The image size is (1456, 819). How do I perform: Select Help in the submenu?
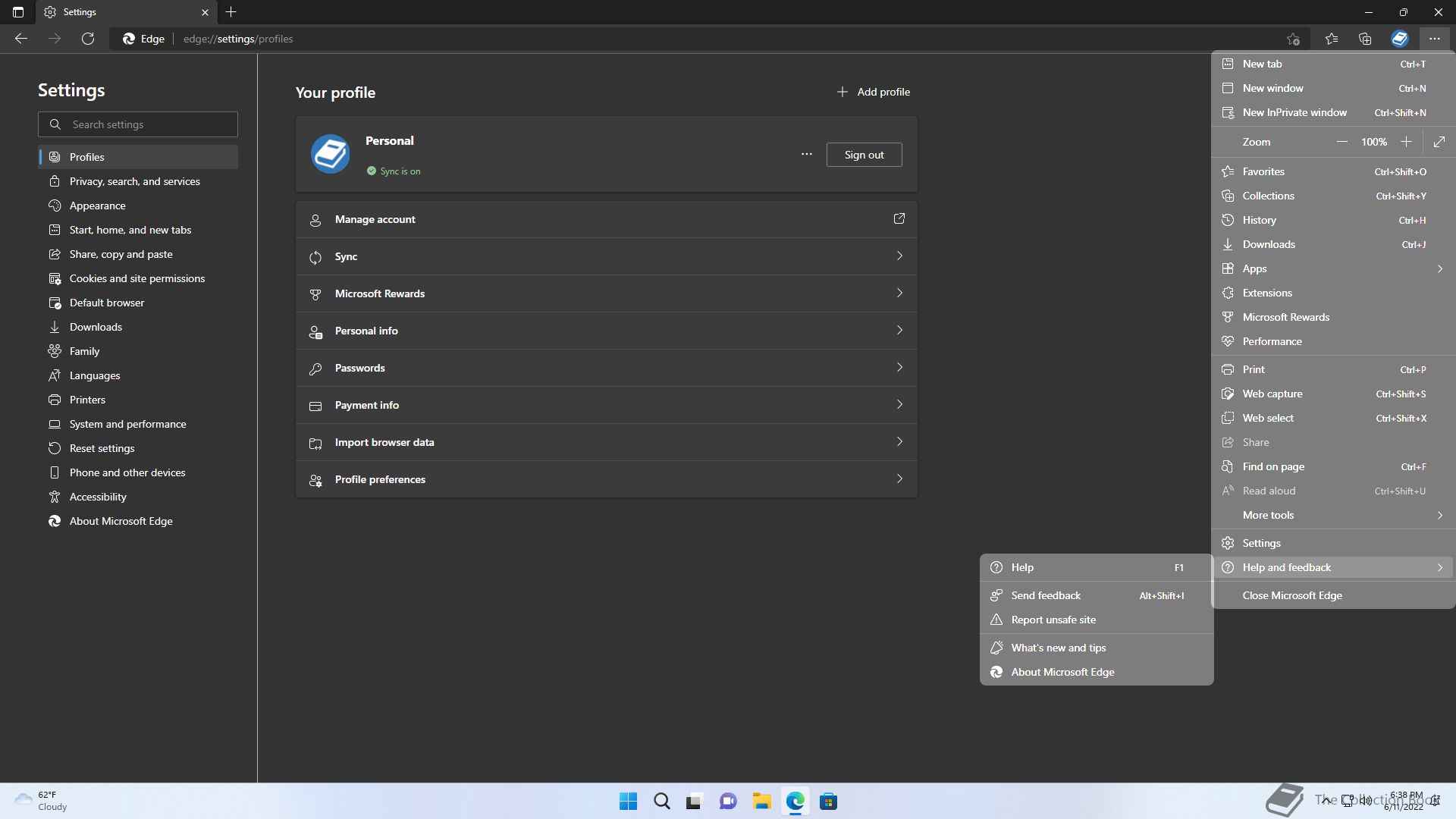pyautogui.click(x=1097, y=567)
